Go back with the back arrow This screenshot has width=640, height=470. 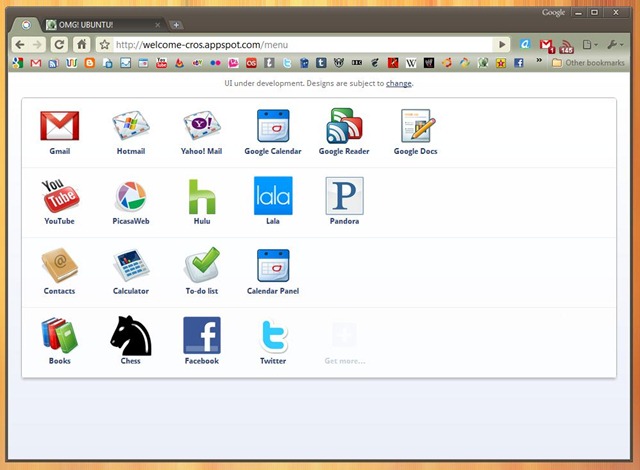[x=20, y=44]
